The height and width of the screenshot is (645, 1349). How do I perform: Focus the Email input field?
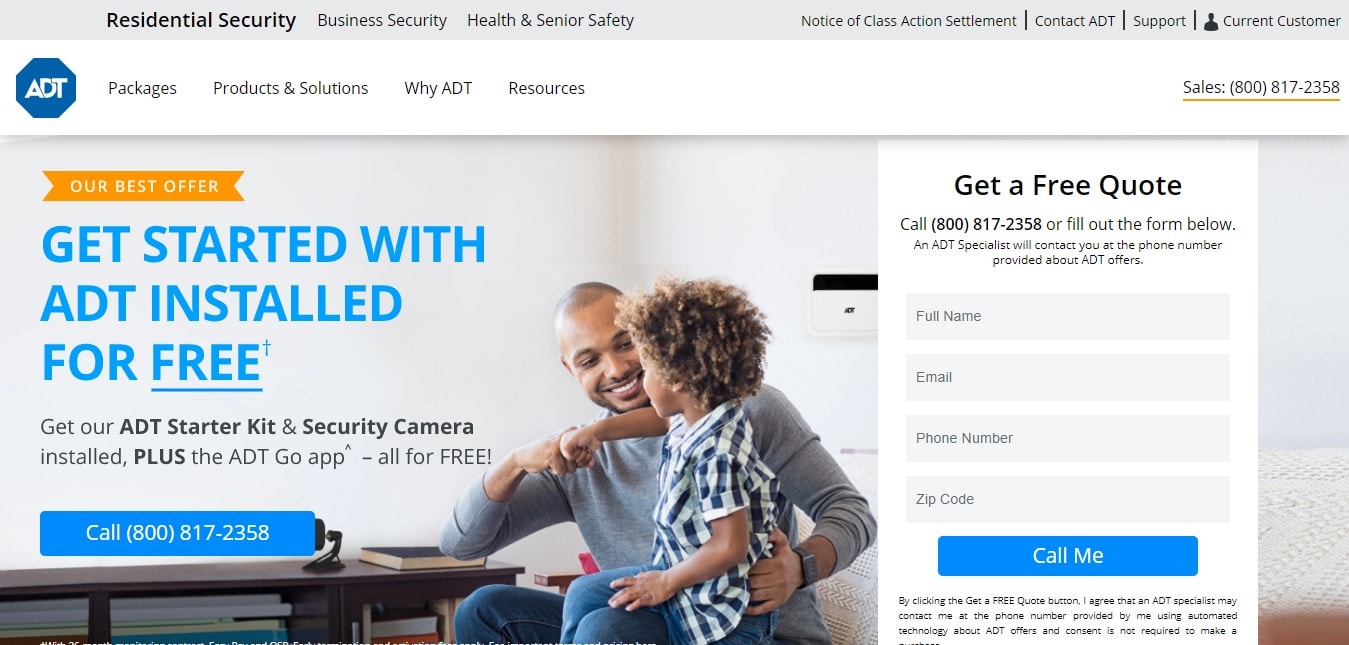pyautogui.click(x=1067, y=377)
